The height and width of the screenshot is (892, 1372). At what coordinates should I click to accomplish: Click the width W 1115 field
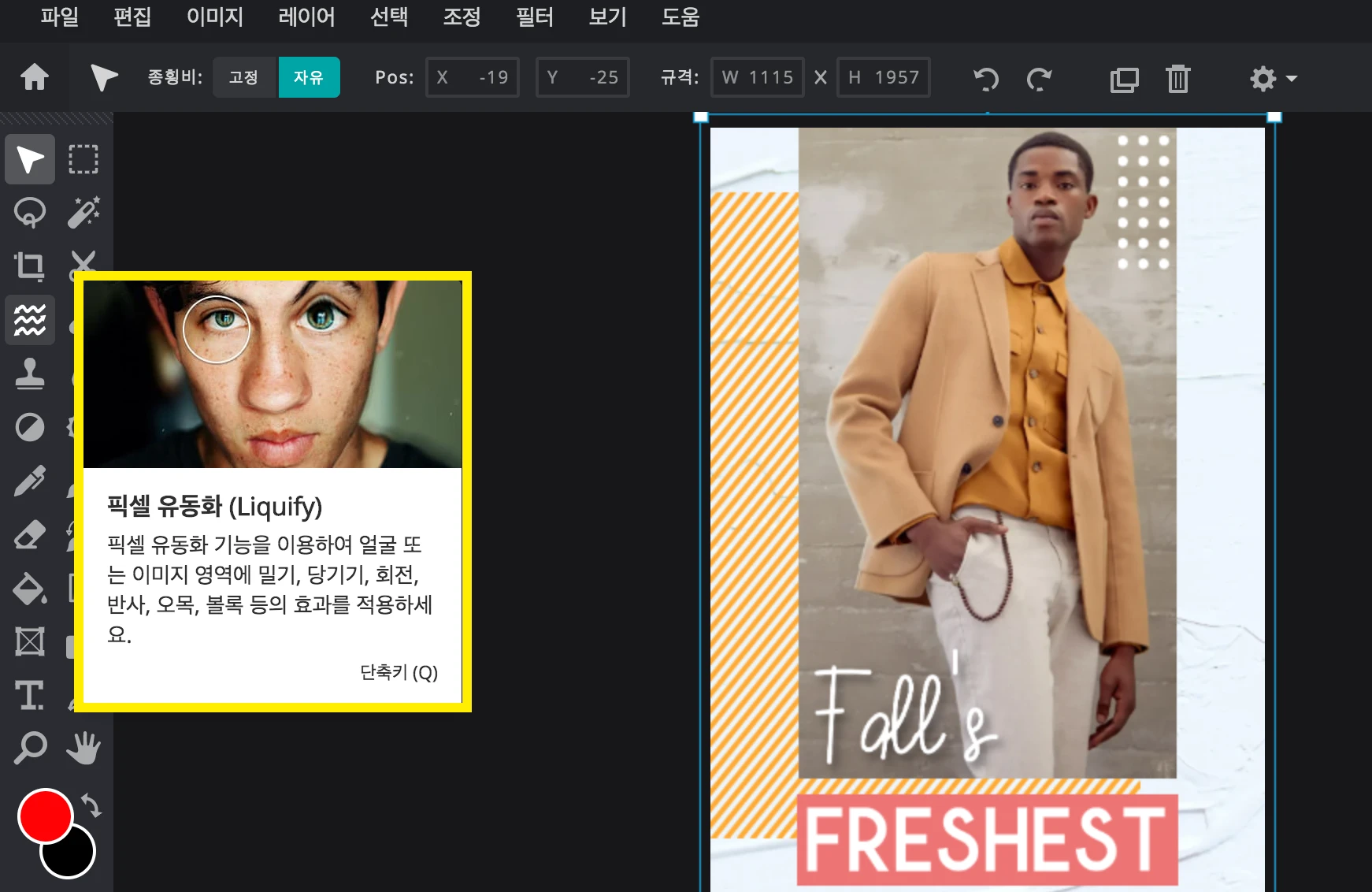click(758, 77)
